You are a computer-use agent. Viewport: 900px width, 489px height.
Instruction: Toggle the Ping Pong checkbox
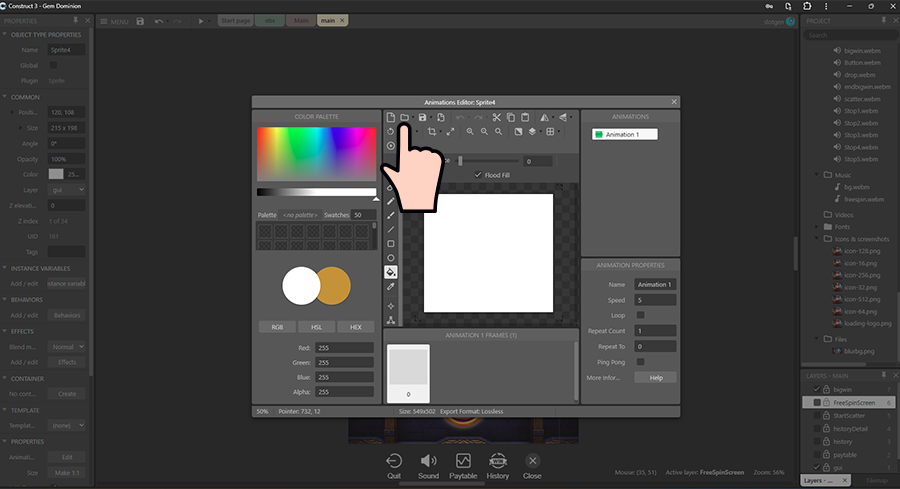640,362
